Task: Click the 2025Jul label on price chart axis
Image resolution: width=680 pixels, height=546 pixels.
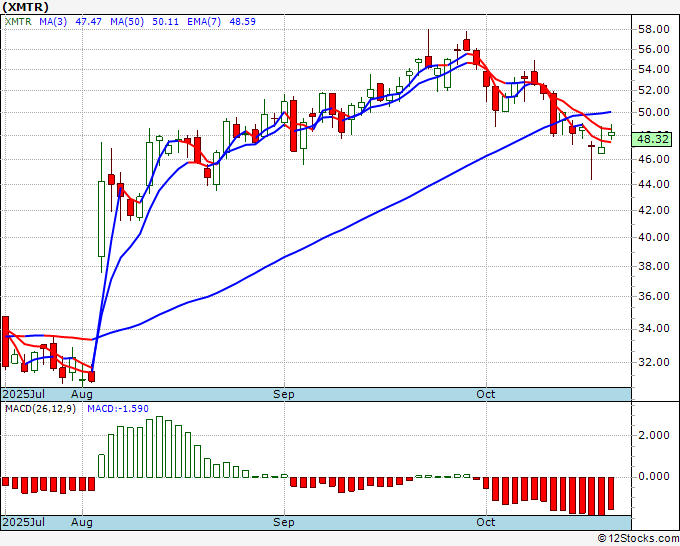Action: pyautogui.click(x=24, y=394)
